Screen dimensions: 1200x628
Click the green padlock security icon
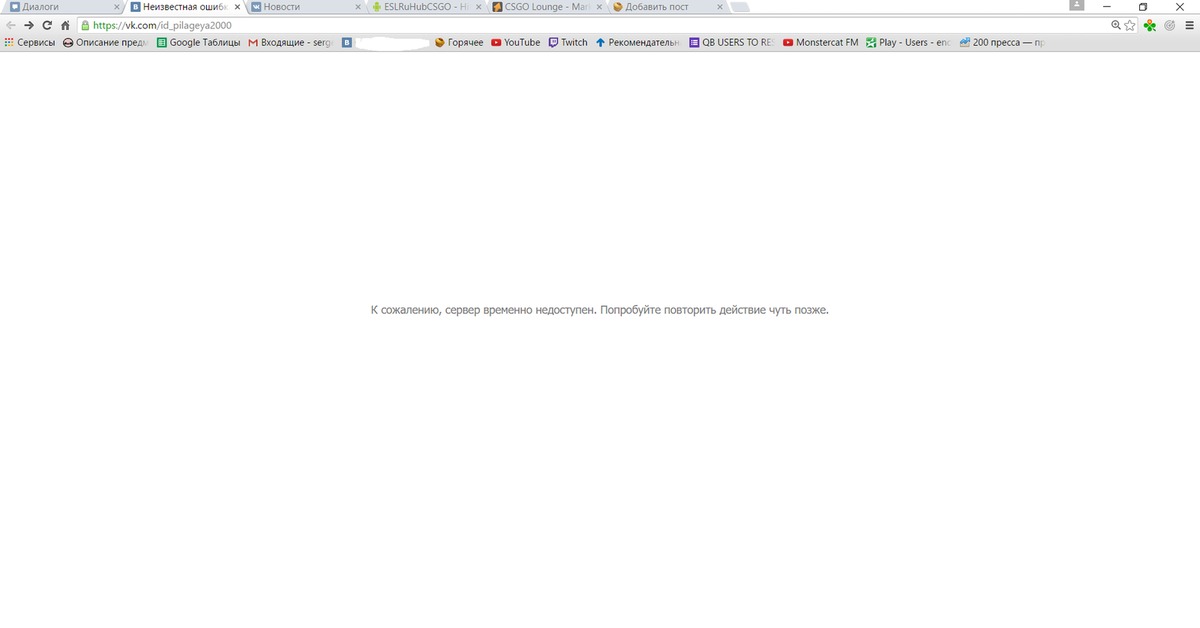pyautogui.click(x=85, y=25)
